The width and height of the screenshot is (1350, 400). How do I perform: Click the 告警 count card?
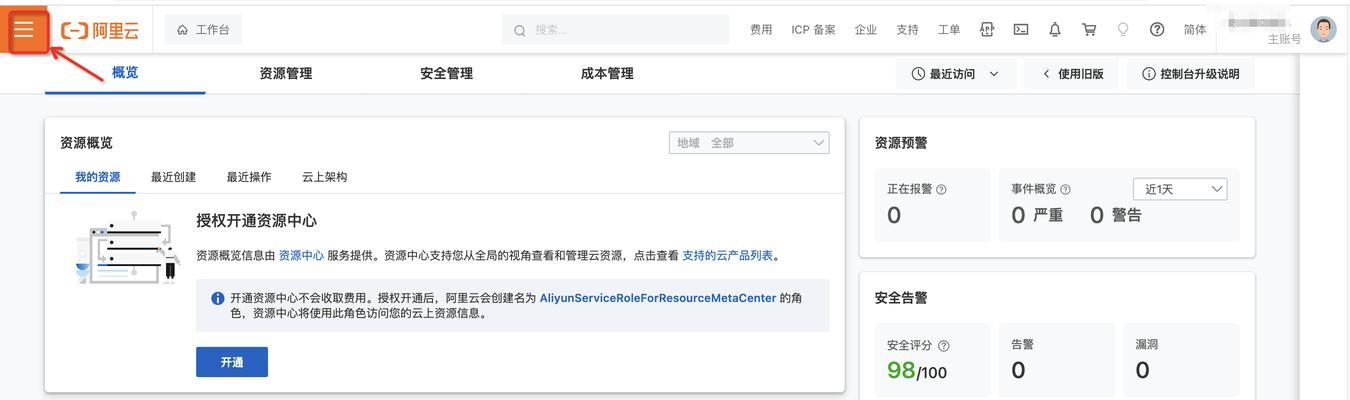coord(1056,358)
